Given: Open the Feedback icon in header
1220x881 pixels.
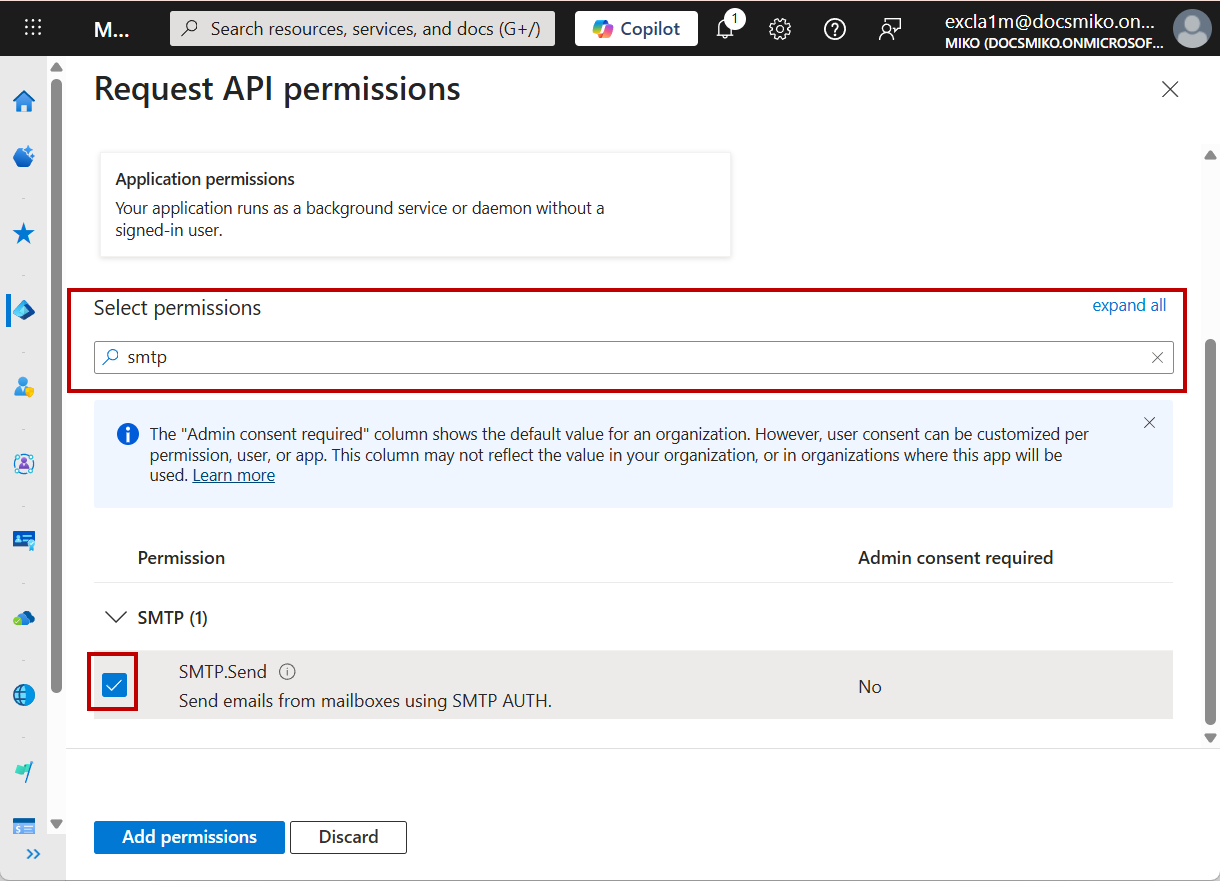Looking at the screenshot, I should (x=889, y=29).
